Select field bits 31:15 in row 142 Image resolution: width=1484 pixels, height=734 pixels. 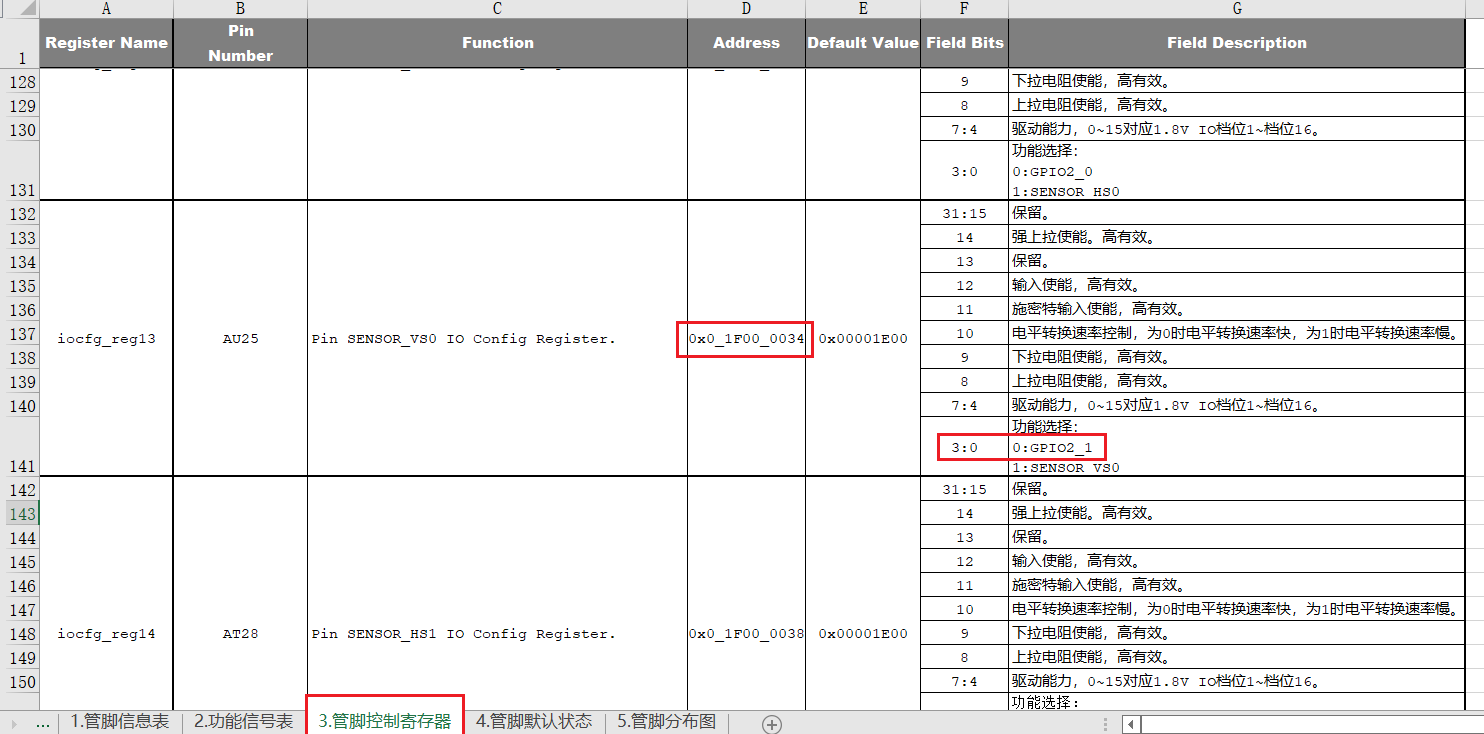[x=964, y=489]
